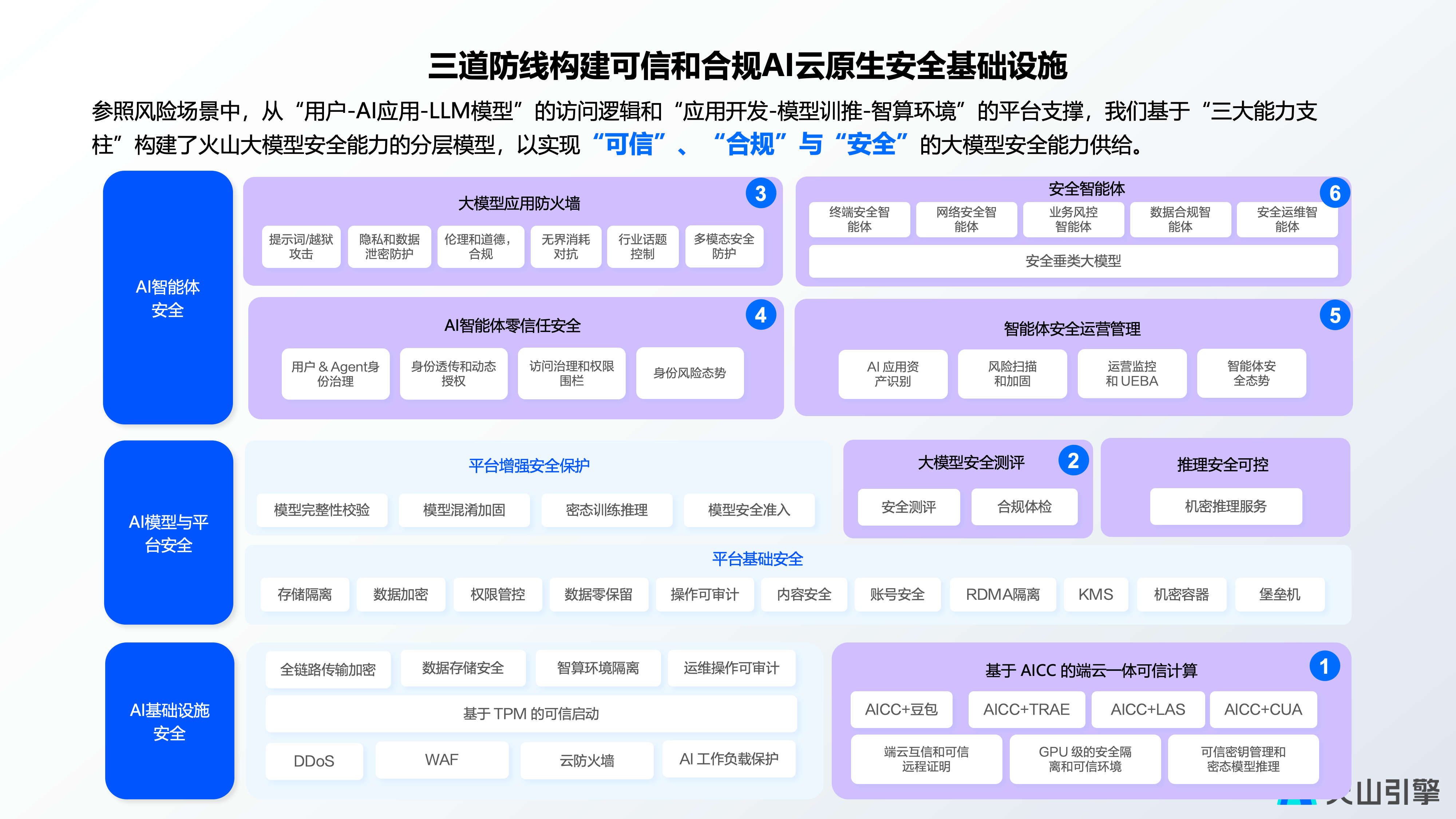
Task: Click the "模型安全准入" box
Action: pyautogui.click(x=749, y=510)
